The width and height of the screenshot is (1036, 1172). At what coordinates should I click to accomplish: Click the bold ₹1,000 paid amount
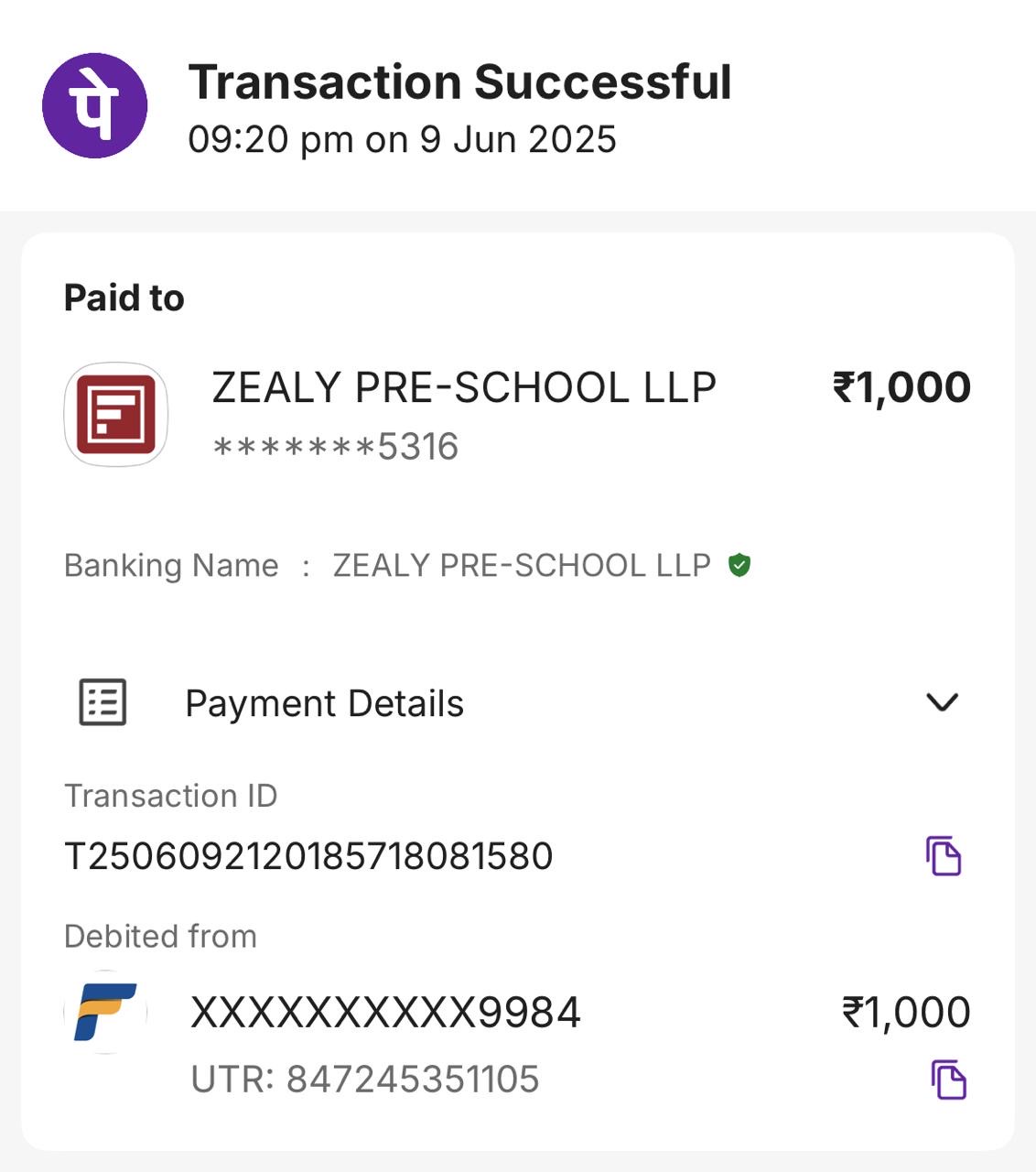tap(901, 387)
